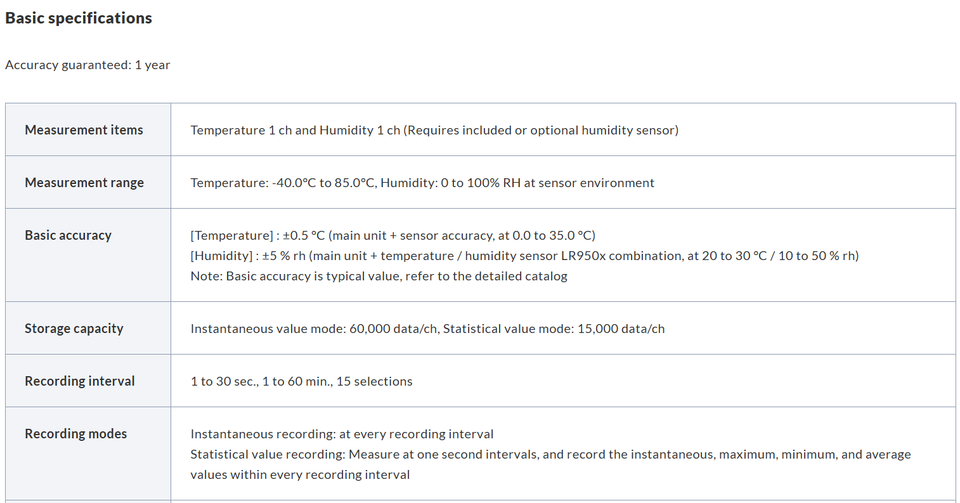Click the -40.0°C to 85.0°C range value
Viewport: 960px width, 503px height.
323,182
